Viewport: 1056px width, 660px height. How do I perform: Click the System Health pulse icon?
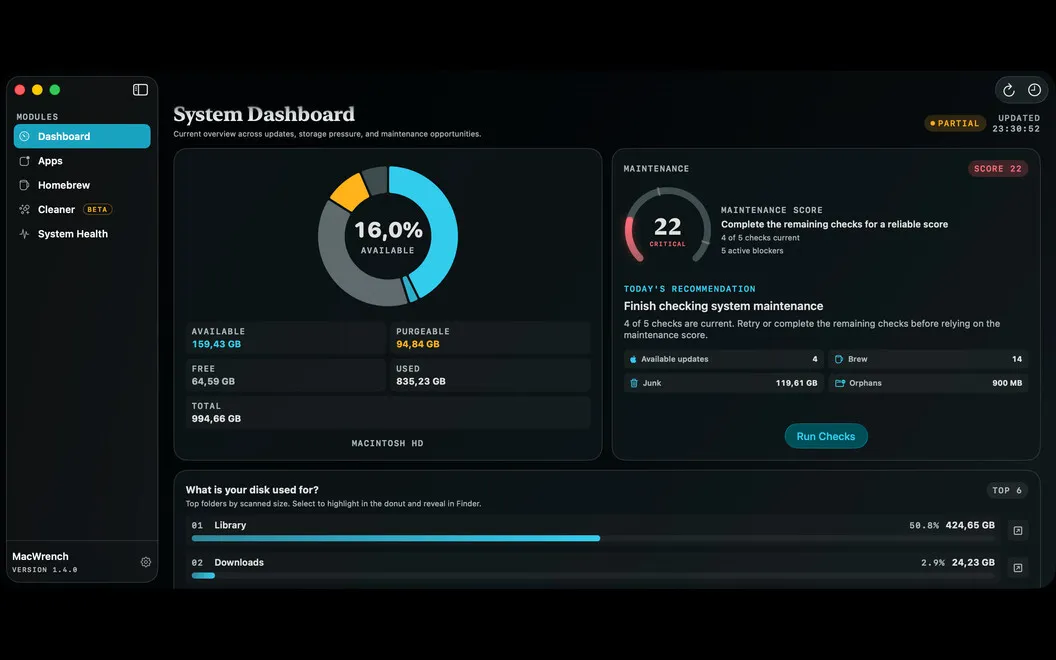click(24, 234)
